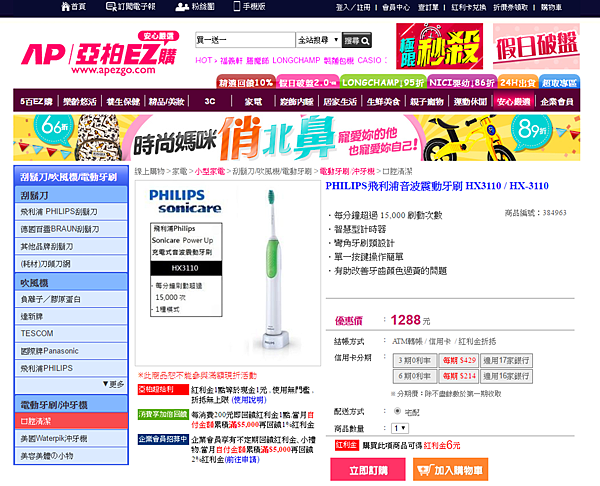The image size is (600, 486).
Task: Open sidebar item TESCOM
Action: 71,333
